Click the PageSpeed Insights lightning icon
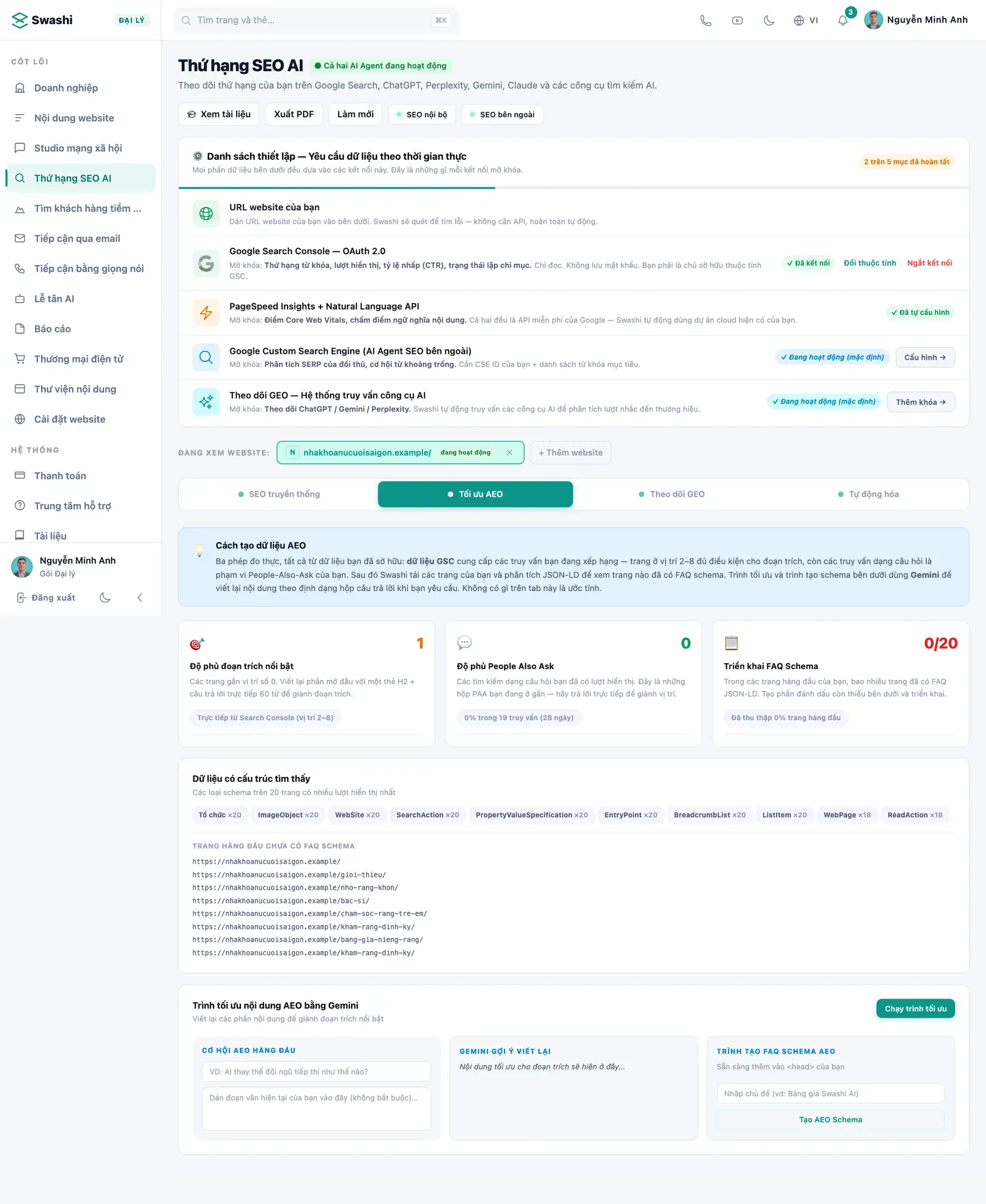The height and width of the screenshot is (1204, 986). pos(206,312)
